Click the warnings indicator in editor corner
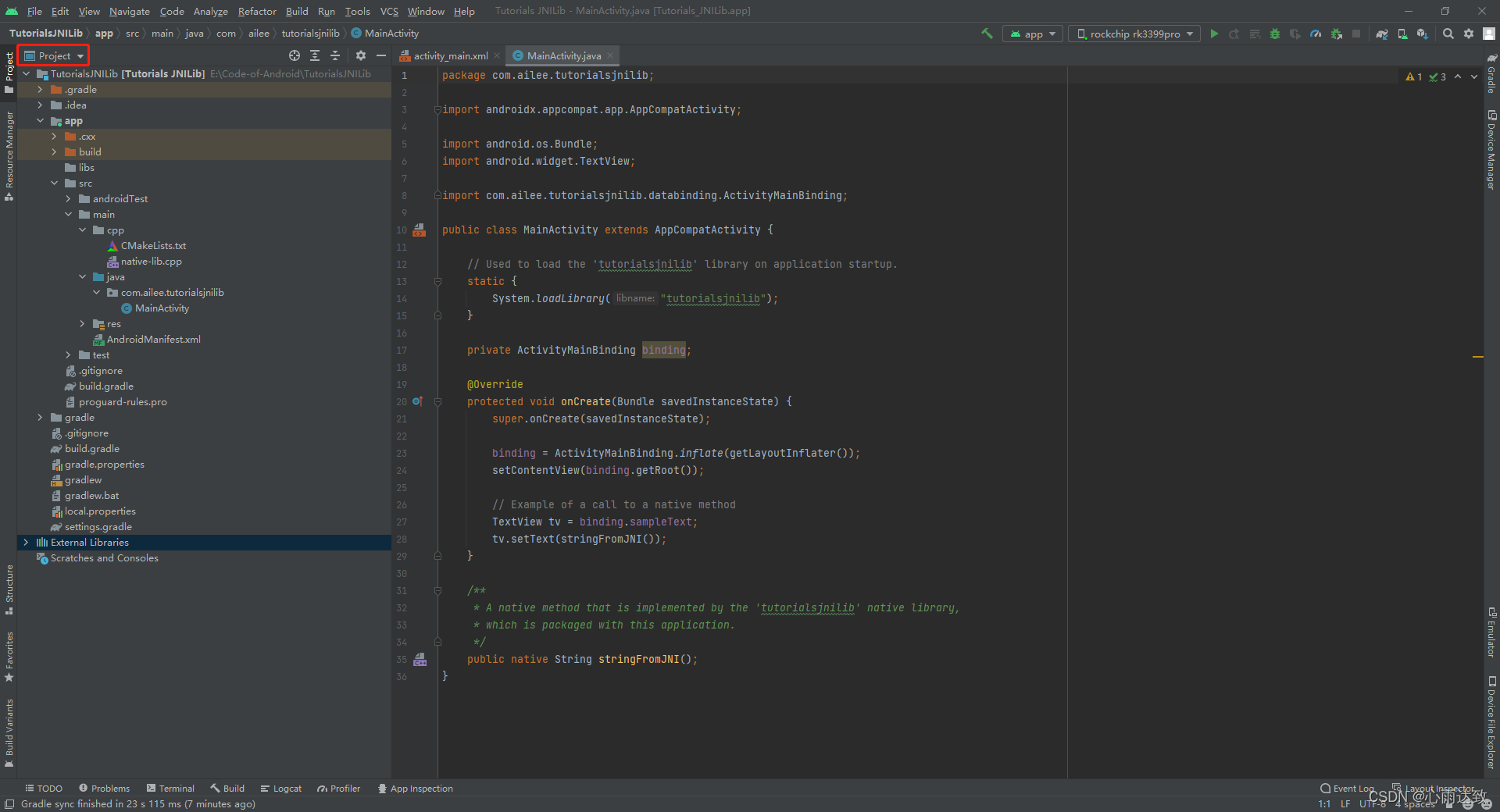This screenshot has width=1500, height=812. click(1414, 77)
